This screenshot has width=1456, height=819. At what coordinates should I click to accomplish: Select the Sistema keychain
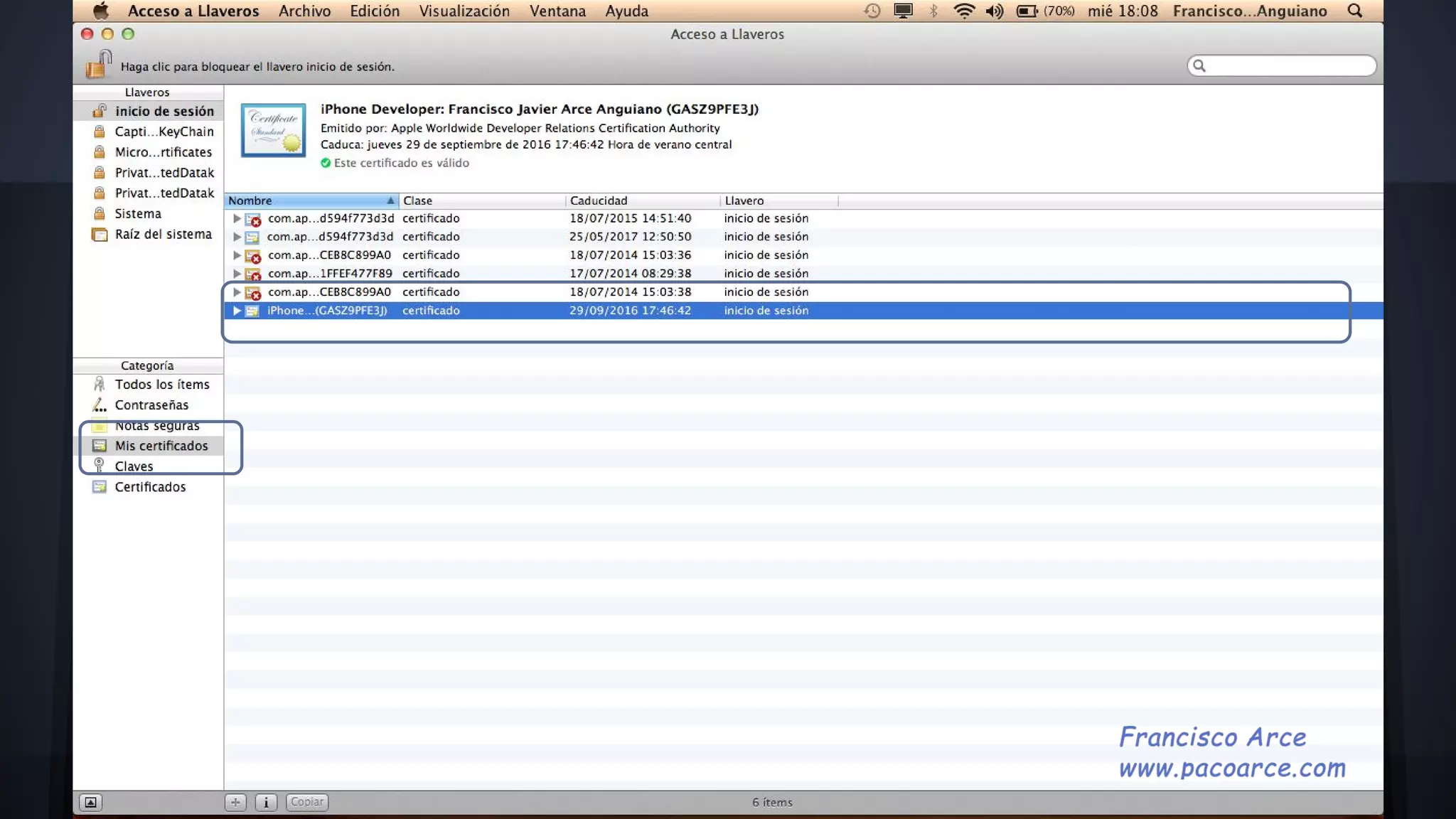138,213
